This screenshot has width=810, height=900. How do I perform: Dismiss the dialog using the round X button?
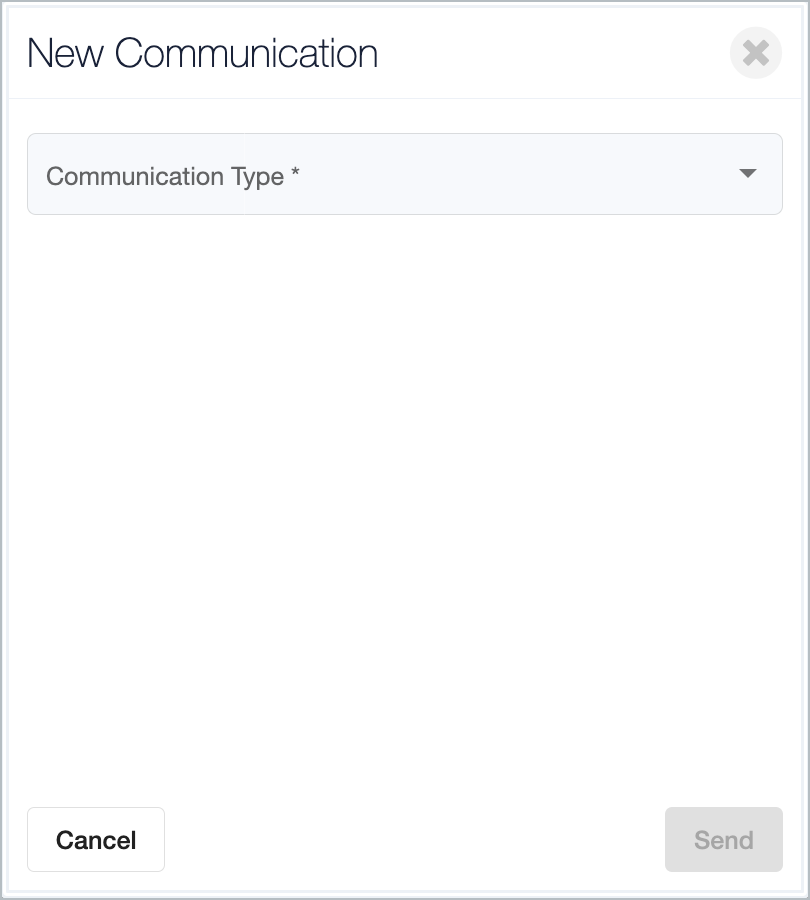pos(755,53)
